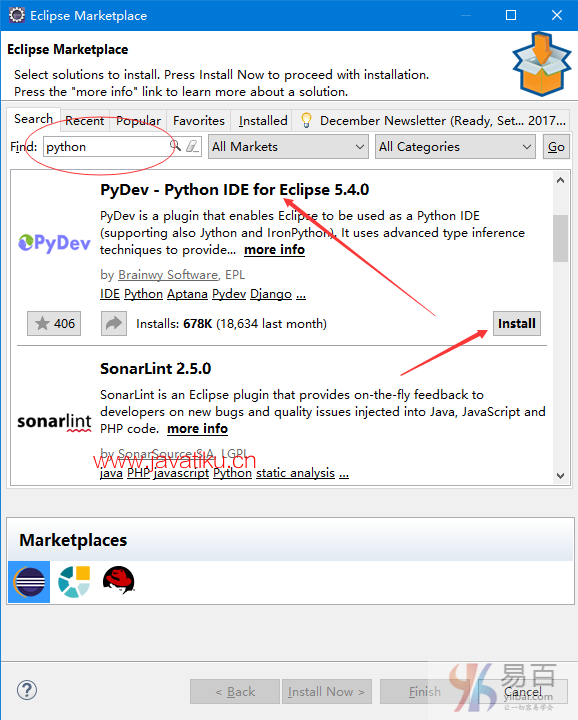Select the Obeo marketplace icon
This screenshot has width=578, height=720.
pyautogui.click(x=74, y=581)
